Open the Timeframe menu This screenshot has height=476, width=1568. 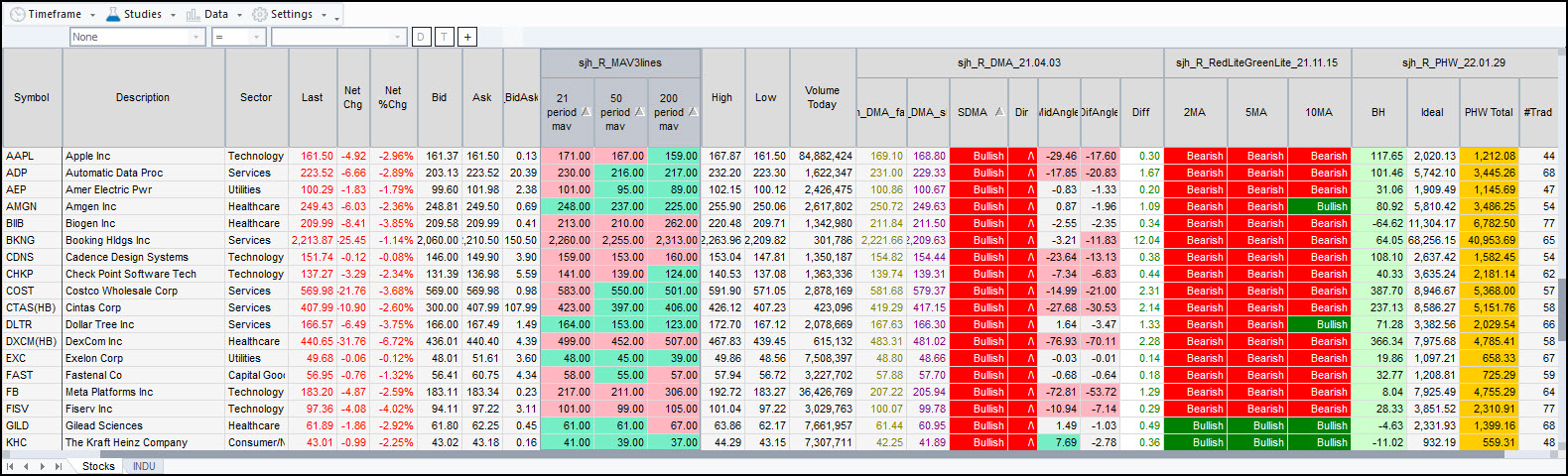(54, 14)
